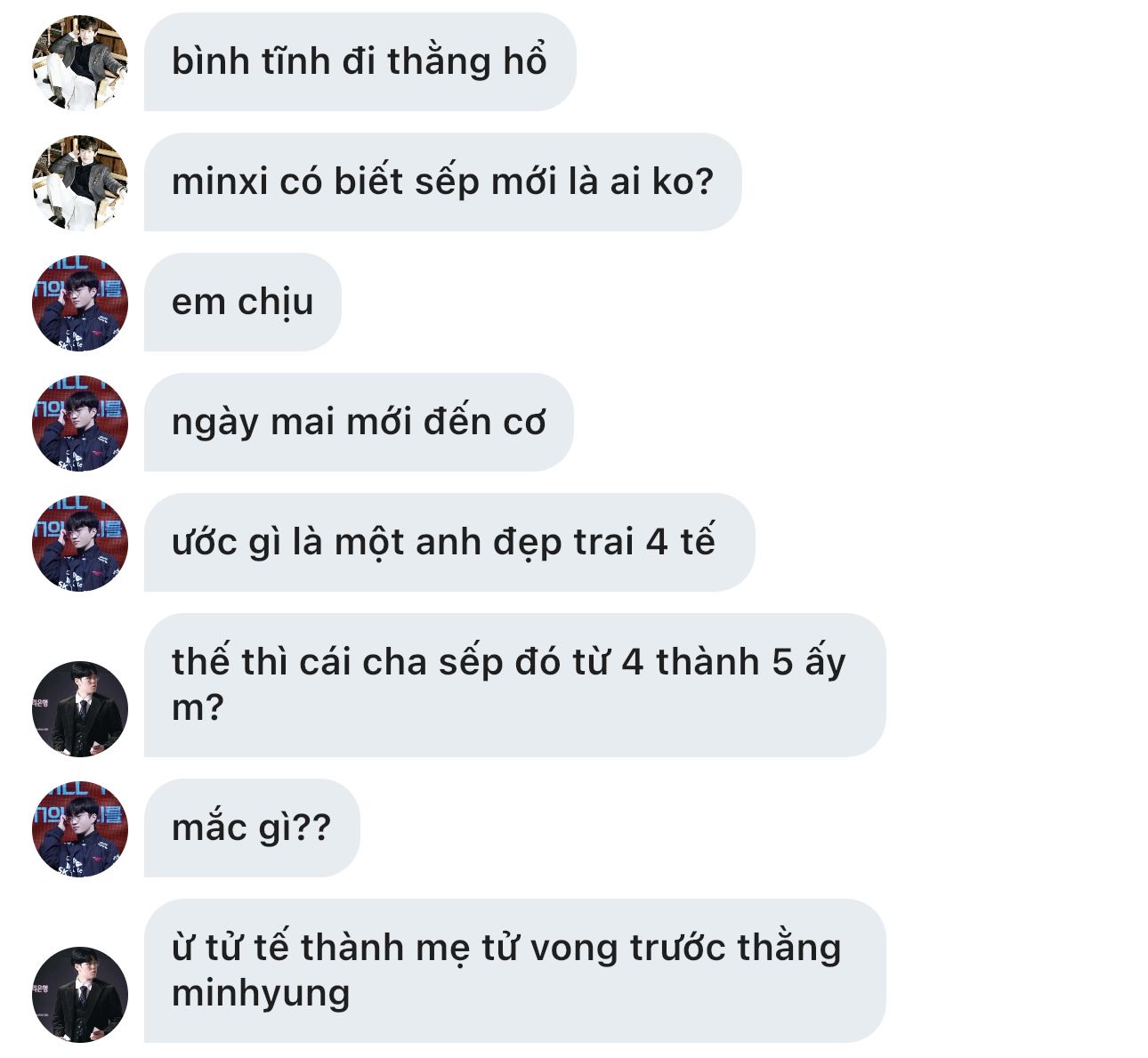Click the "m?" line in the sếp message

(197, 708)
